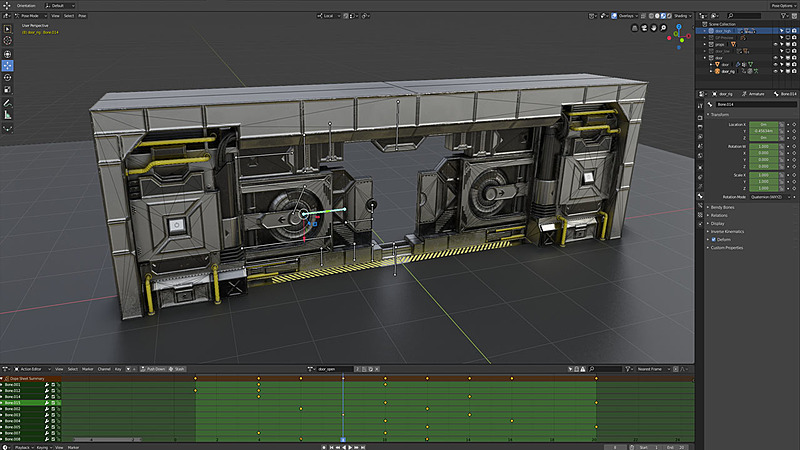The image size is (800, 450).
Task: Expand the Inverse Kinematics panel
Action: click(727, 231)
